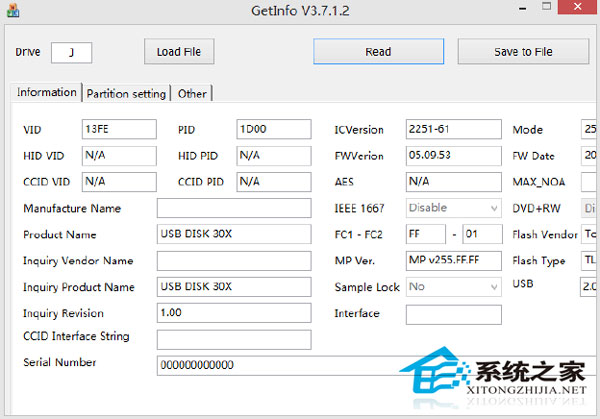Click the DVD+RW label

click(536, 209)
